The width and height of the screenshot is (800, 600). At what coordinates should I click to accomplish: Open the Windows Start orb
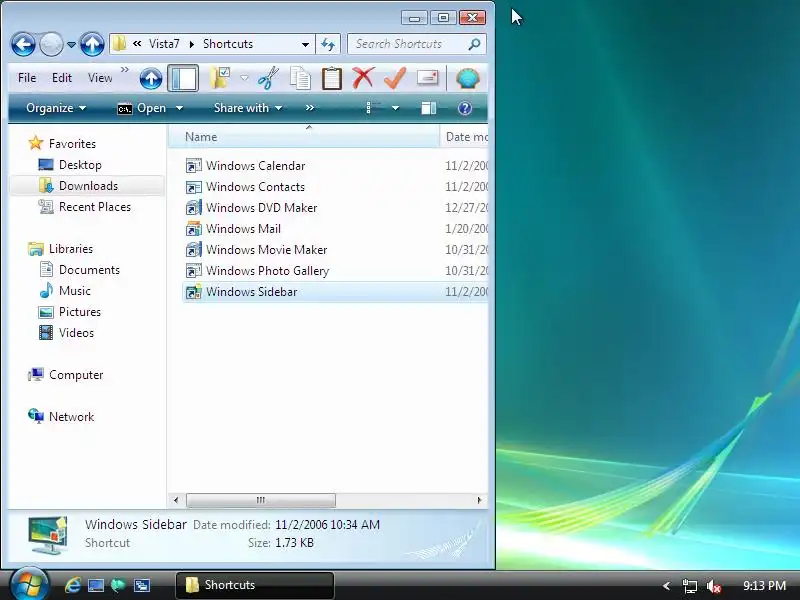(x=29, y=583)
